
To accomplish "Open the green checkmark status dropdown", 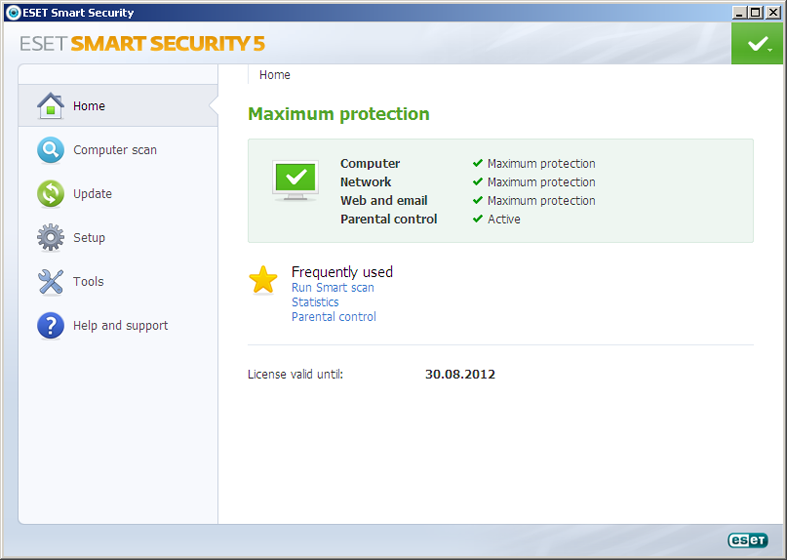I will coord(758,44).
